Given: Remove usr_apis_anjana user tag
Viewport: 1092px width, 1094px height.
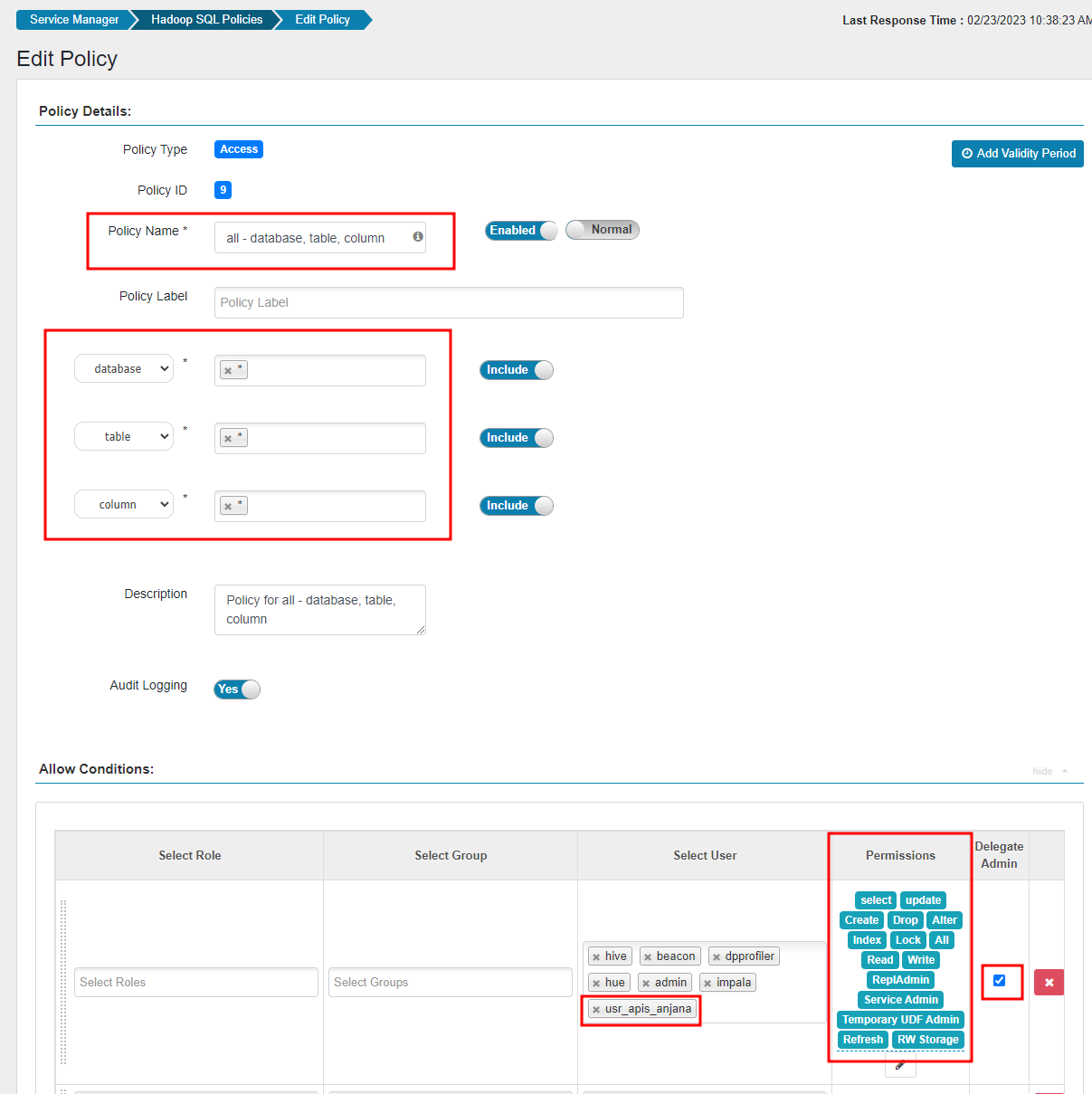Looking at the screenshot, I should tap(596, 1010).
